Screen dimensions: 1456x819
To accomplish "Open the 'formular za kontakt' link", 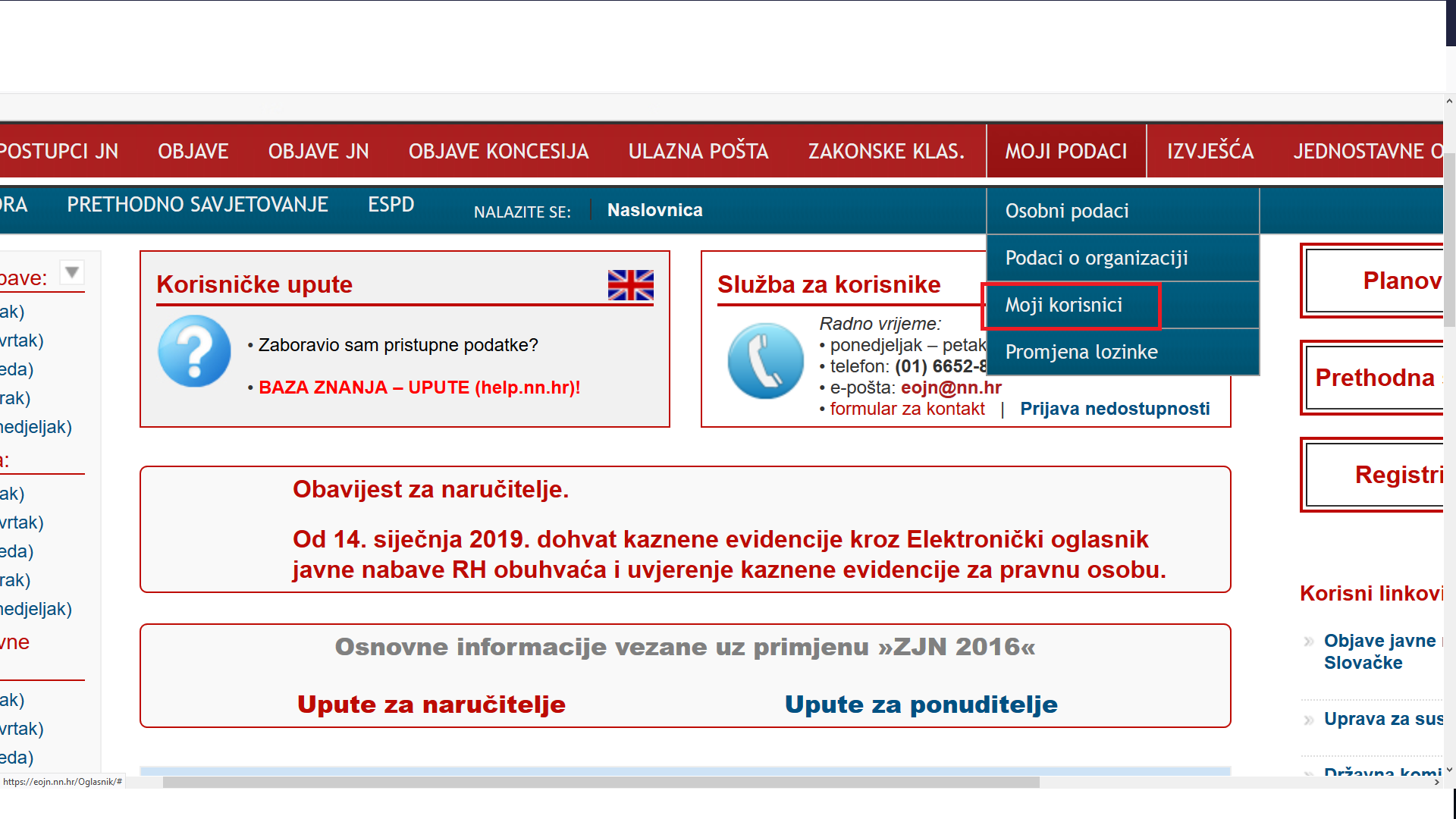I will click(907, 409).
